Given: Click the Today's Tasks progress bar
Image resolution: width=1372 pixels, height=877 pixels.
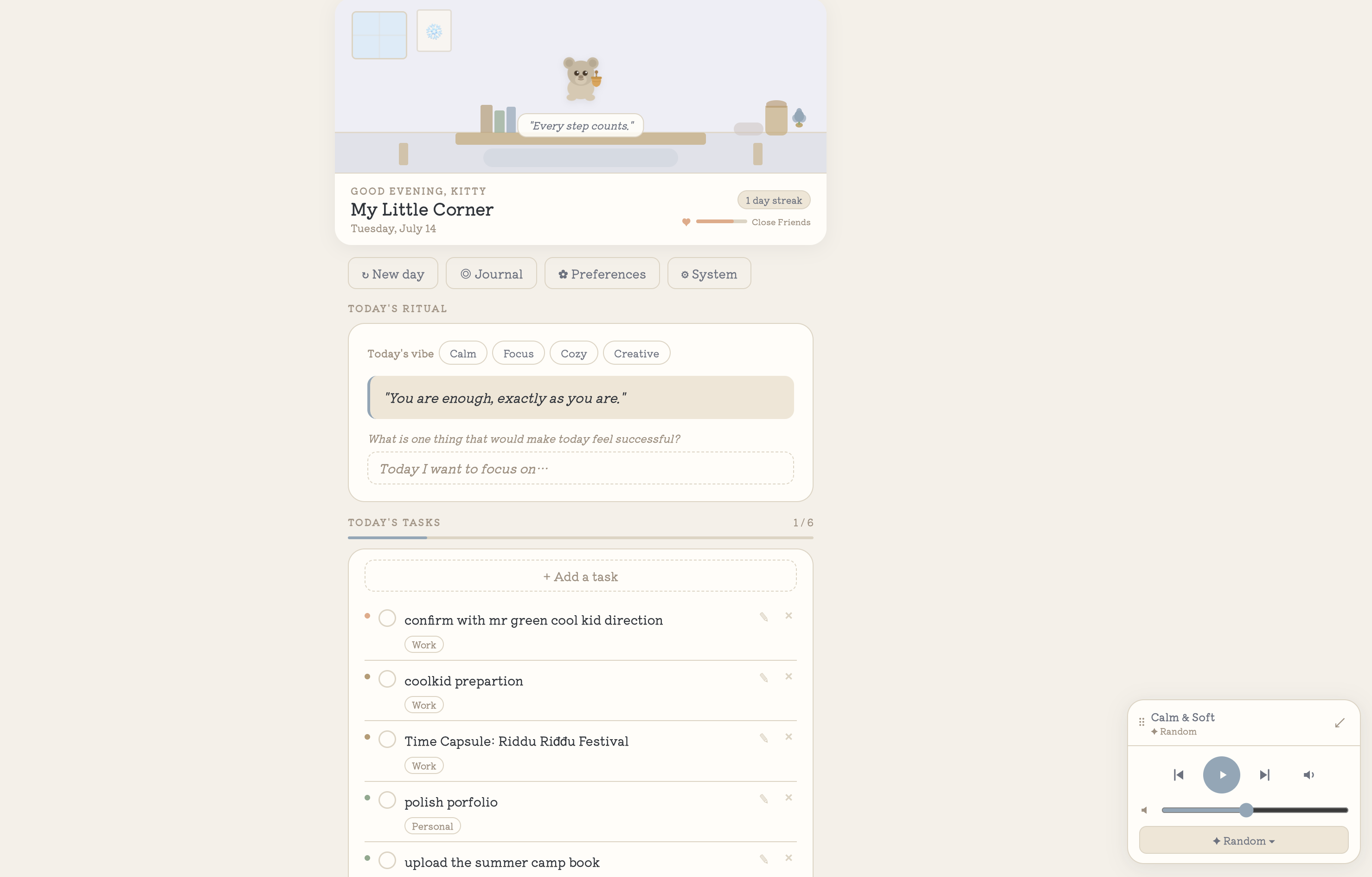Looking at the screenshot, I should [x=580, y=537].
